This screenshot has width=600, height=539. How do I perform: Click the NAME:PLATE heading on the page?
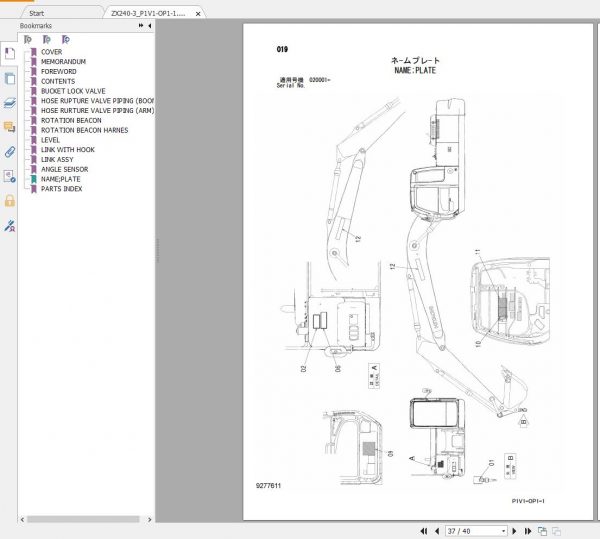[415, 70]
